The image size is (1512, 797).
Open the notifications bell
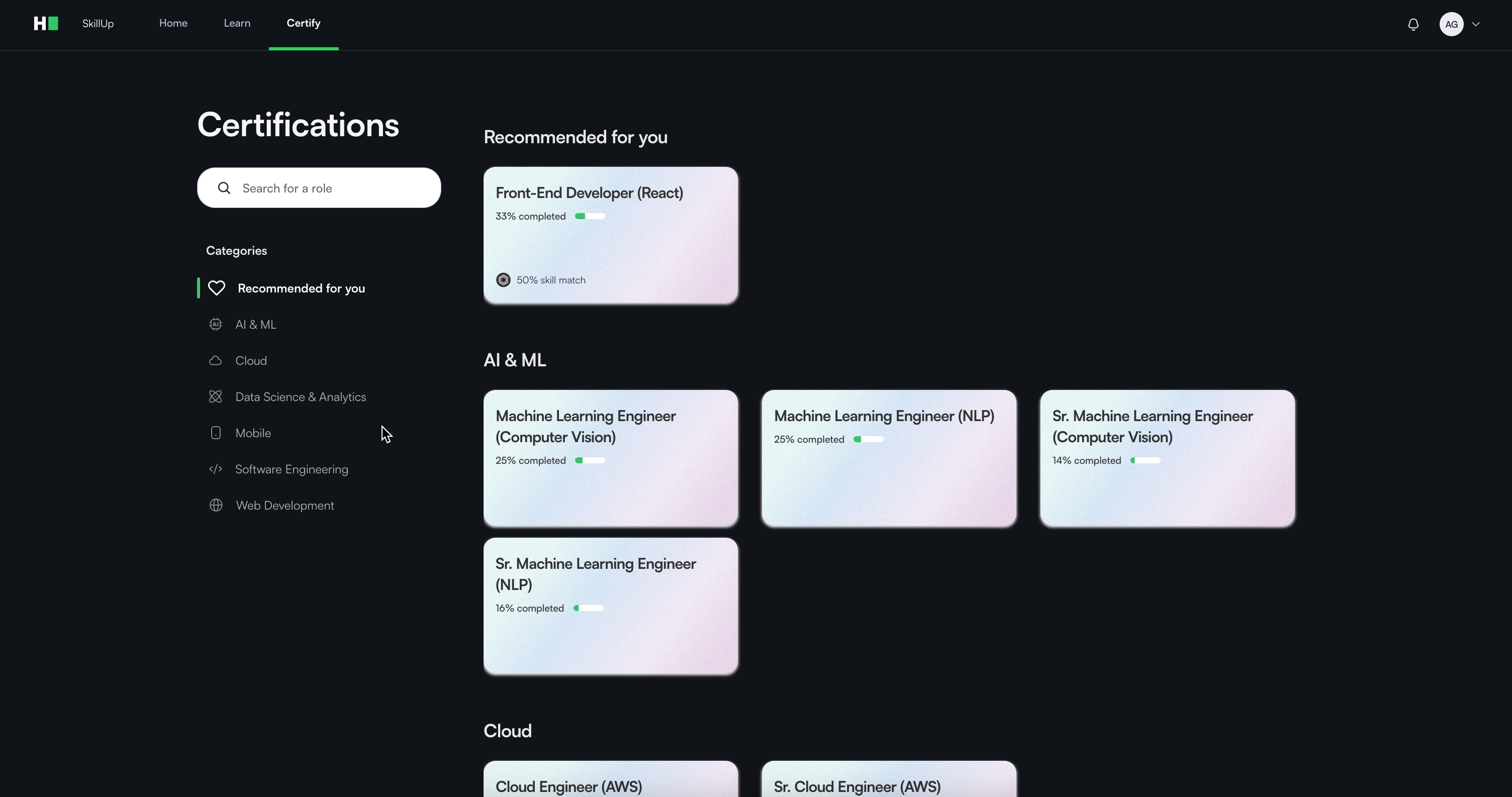1413,24
